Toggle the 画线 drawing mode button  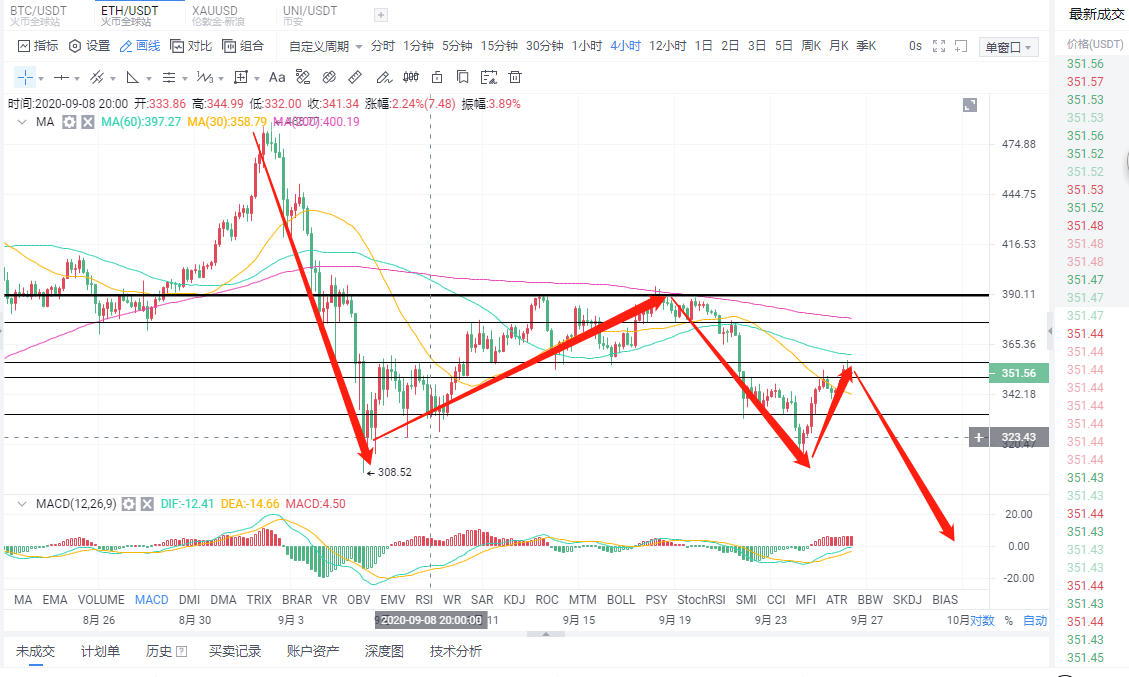click(140, 46)
